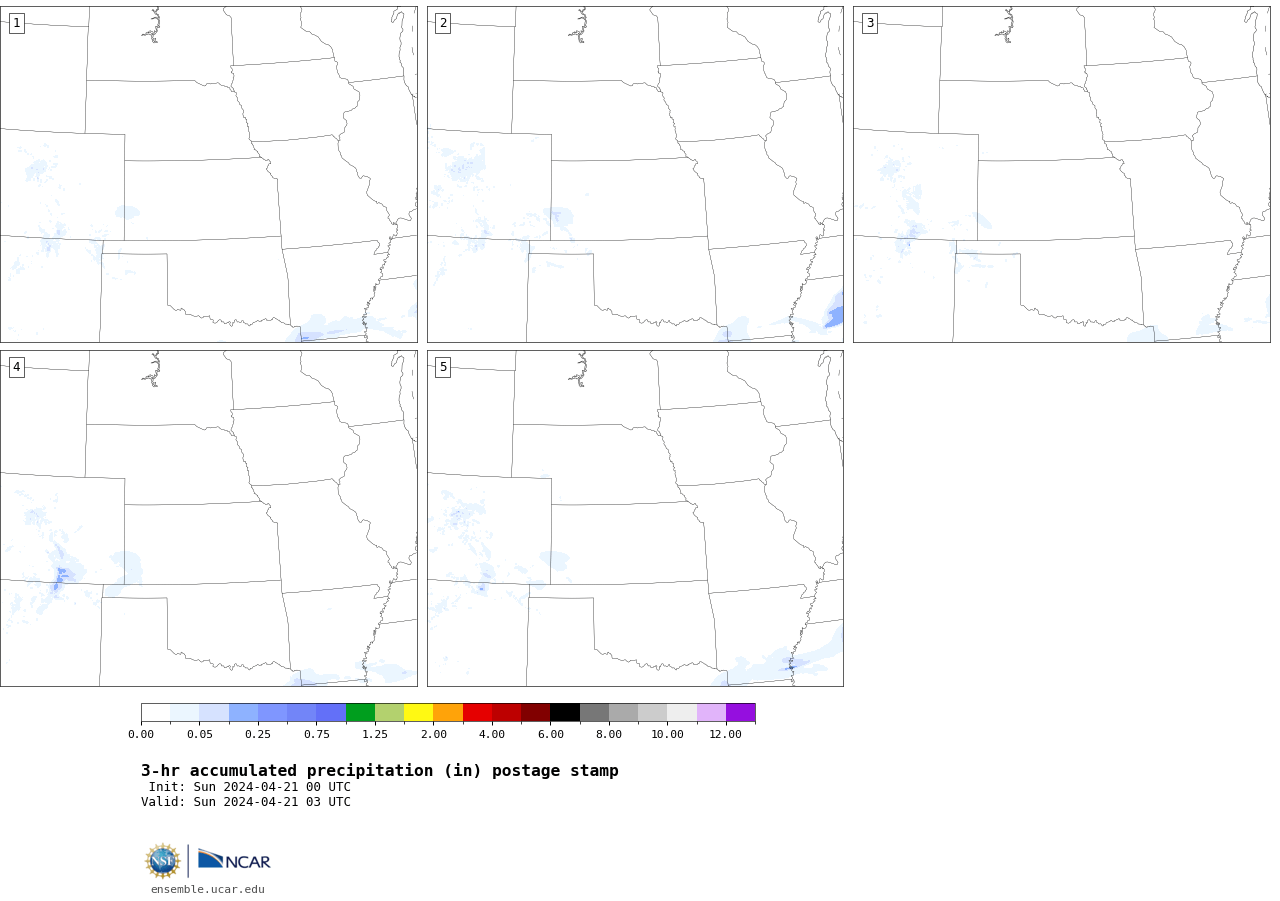Click the "2.00" colorbar tick label

[x=434, y=734]
